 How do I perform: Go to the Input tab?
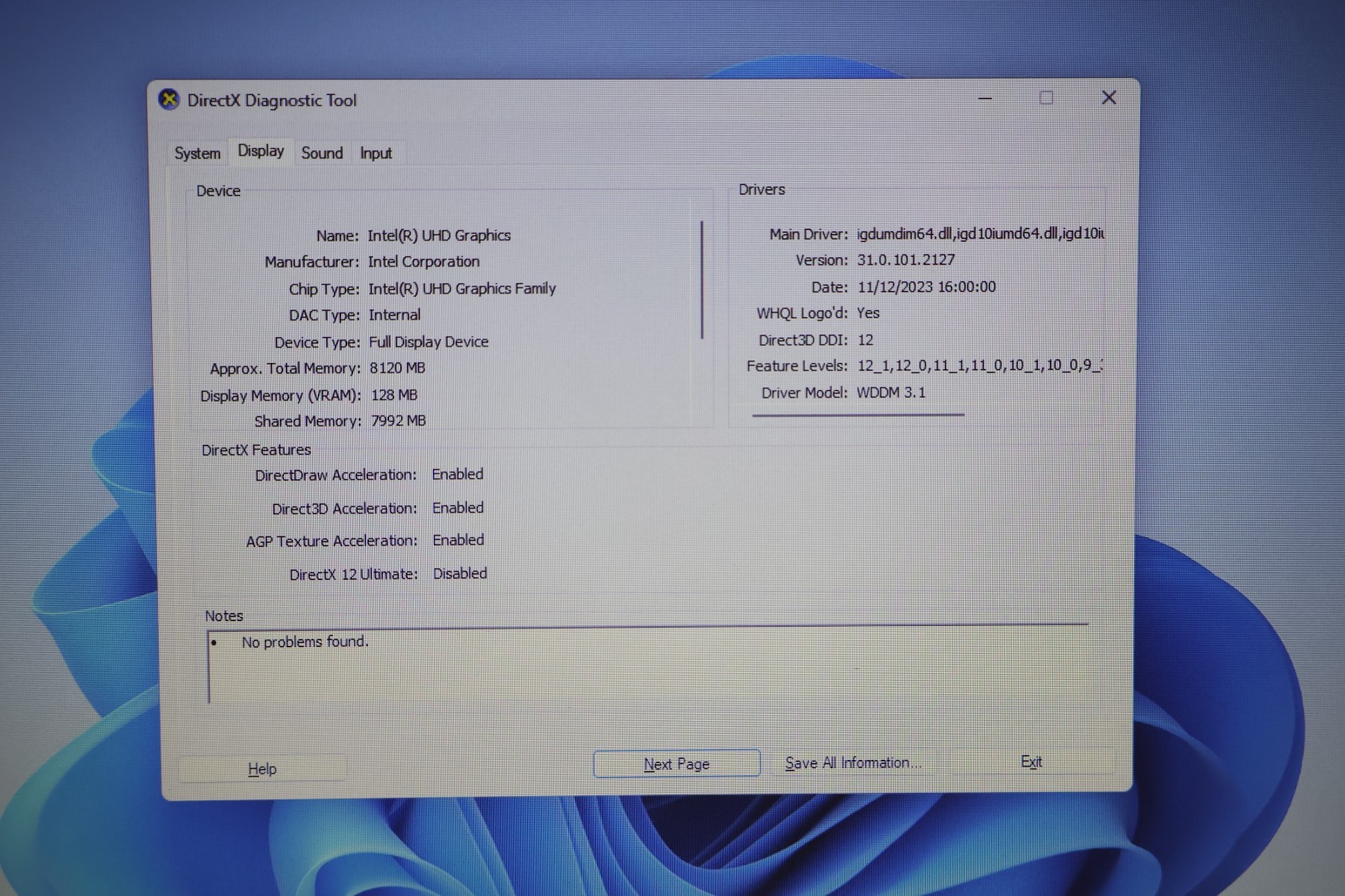point(376,153)
